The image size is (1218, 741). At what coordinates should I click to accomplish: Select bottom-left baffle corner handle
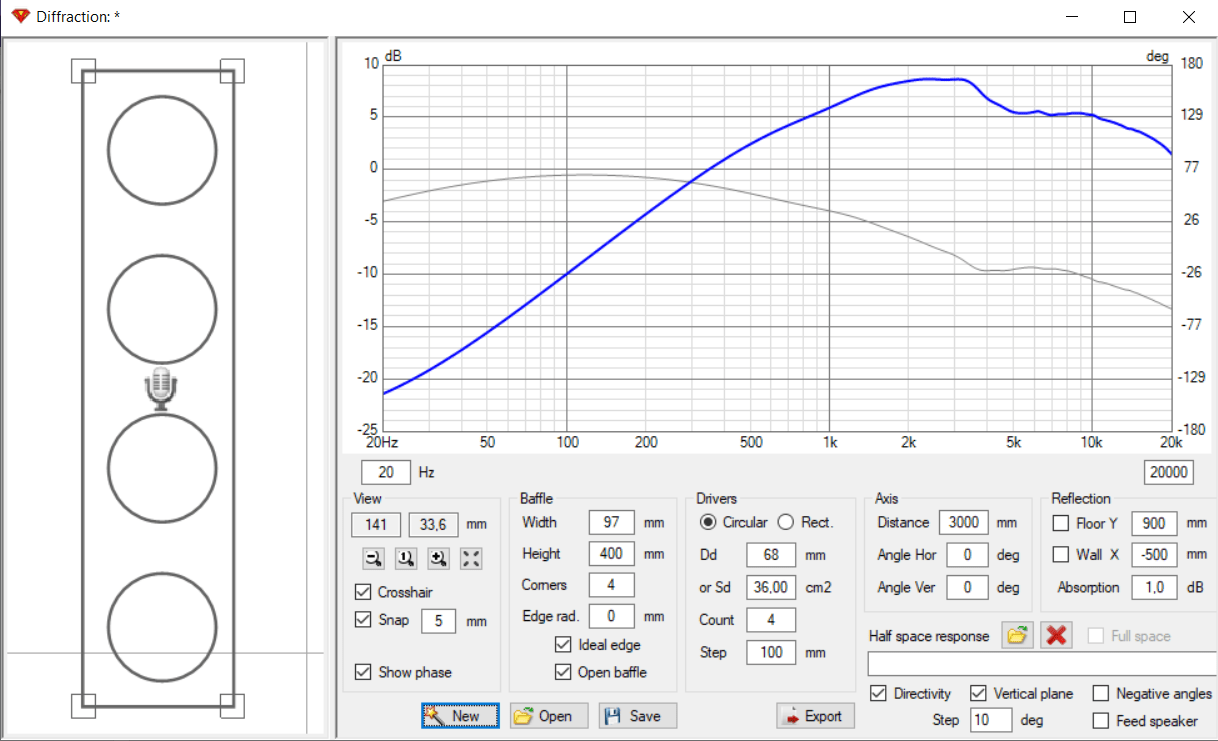(x=83, y=706)
